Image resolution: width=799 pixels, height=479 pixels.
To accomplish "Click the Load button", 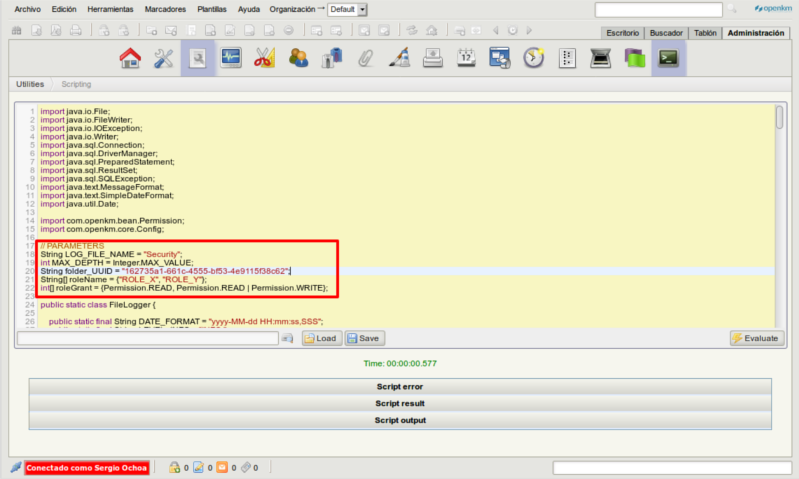I will (321, 339).
